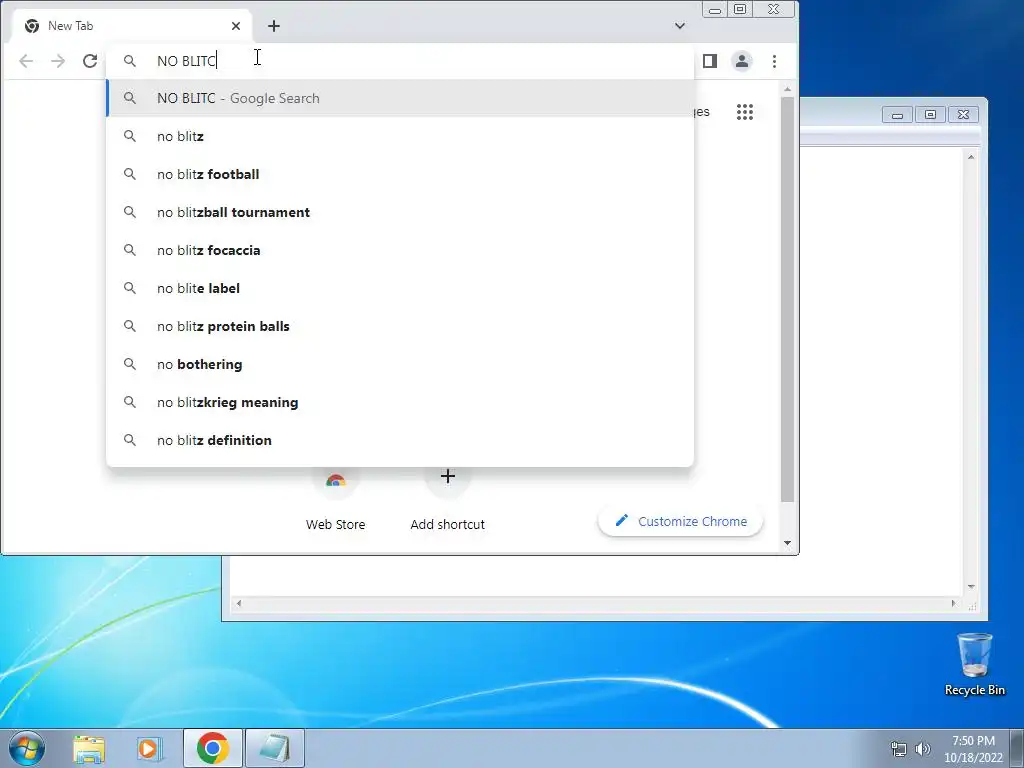Click the Chrome taskbar icon
This screenshot has width=1024, height=768.
coord(213,748)
